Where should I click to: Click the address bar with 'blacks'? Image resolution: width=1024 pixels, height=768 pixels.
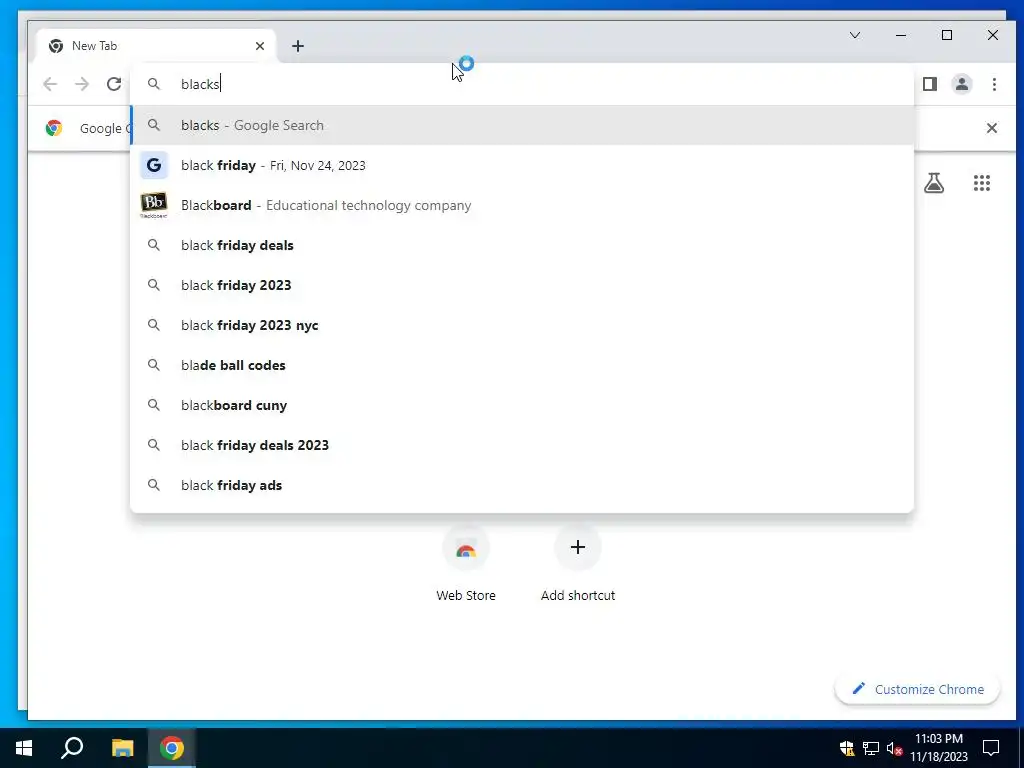[x=522, y=84]
